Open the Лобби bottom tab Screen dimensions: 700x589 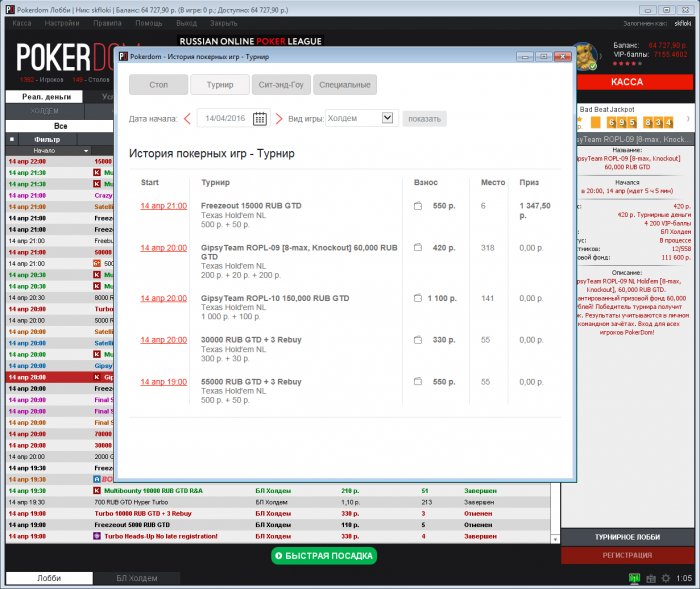click(x=49, y=578)
